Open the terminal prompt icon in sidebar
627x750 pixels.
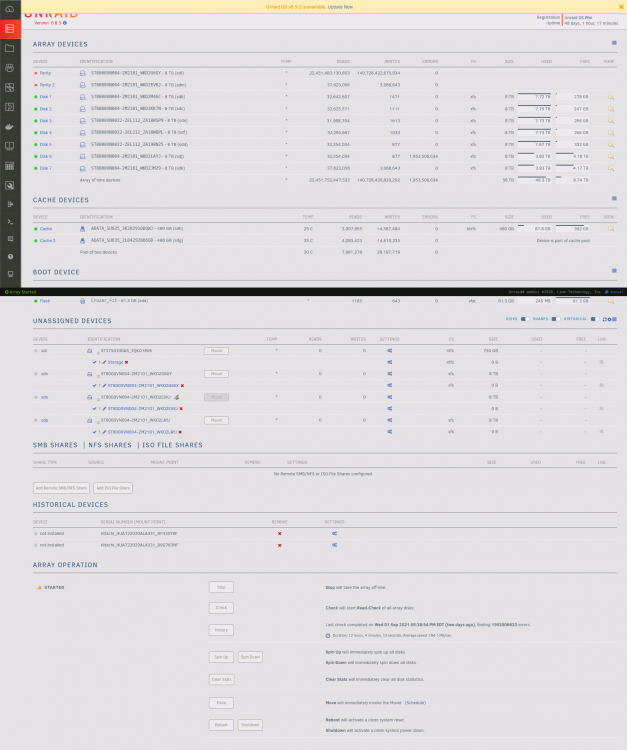coord(10,222)
